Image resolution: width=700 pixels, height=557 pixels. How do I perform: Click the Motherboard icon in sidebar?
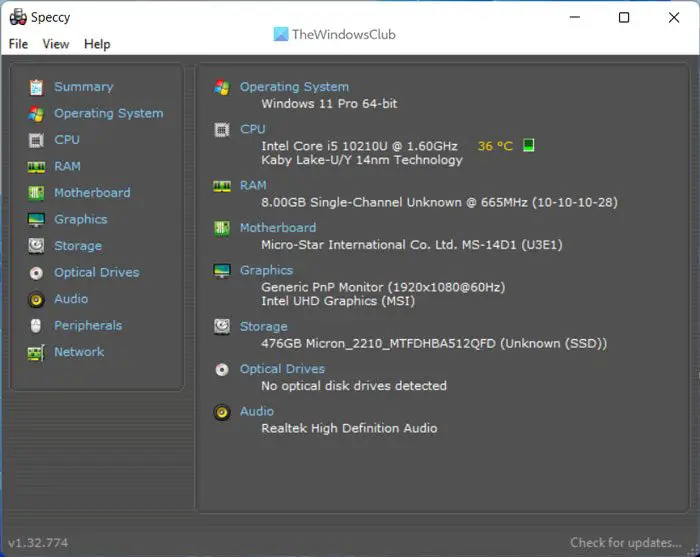point(36,193)
